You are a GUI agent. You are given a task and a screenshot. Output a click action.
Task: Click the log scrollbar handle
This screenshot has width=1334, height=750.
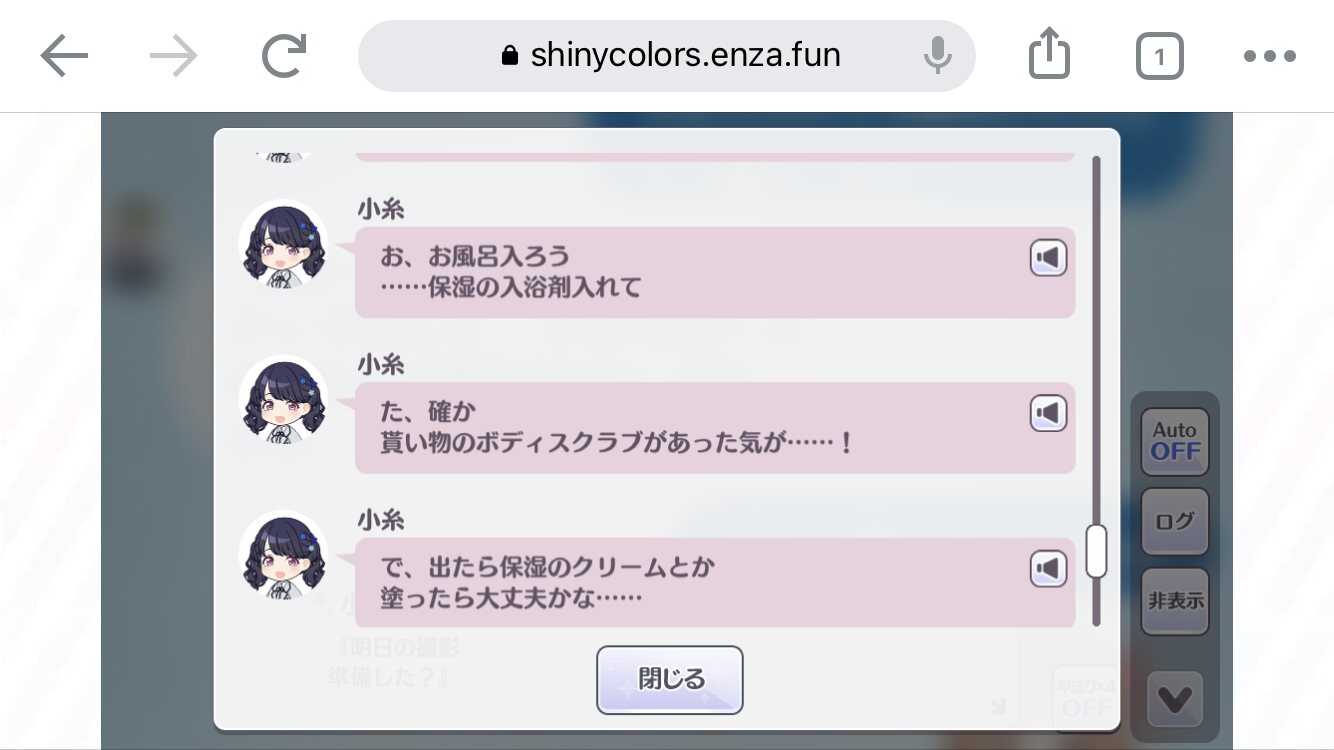[x=1096, y=551]
